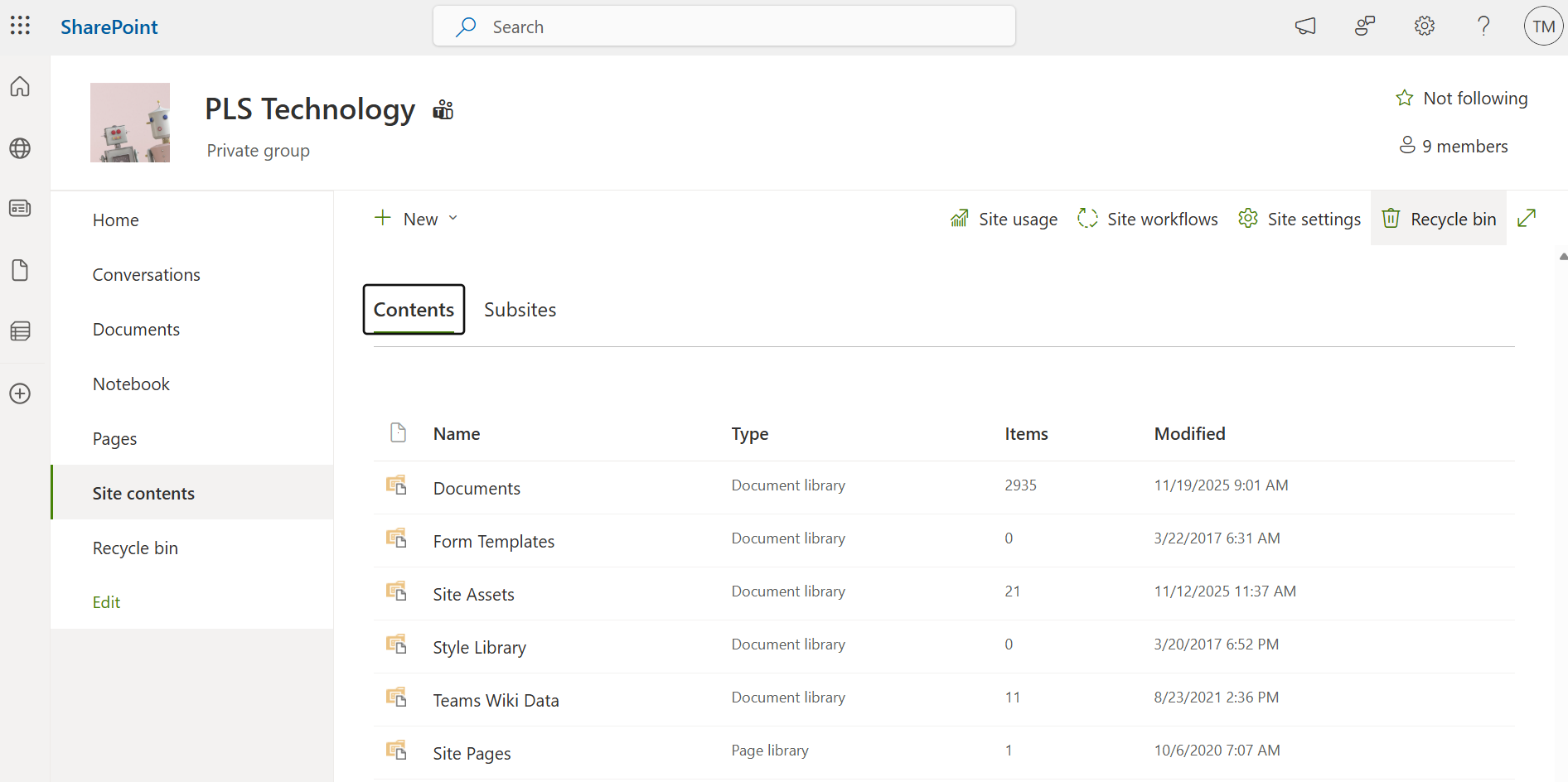Screen dimensions: 1568x782
Task: Open the app launcher waffle icon
Action: click(x=20, y=26)
